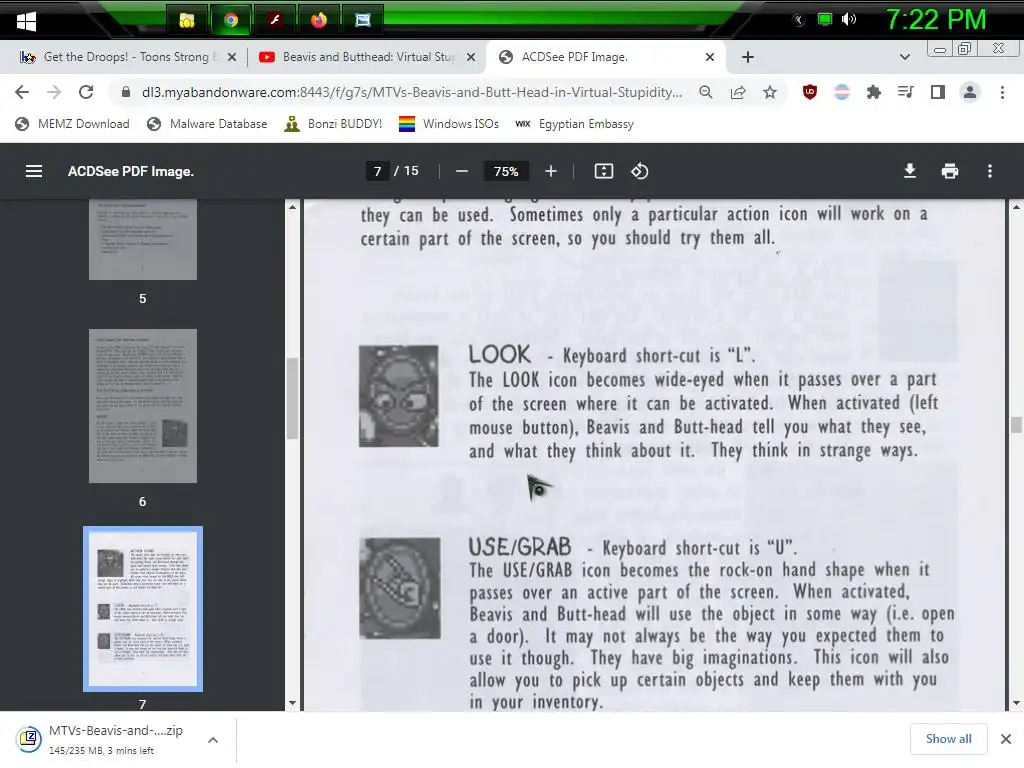Click the Show all downloads button
The height and width of the screenshot is (768, 1024).
(x=948, y=739)
